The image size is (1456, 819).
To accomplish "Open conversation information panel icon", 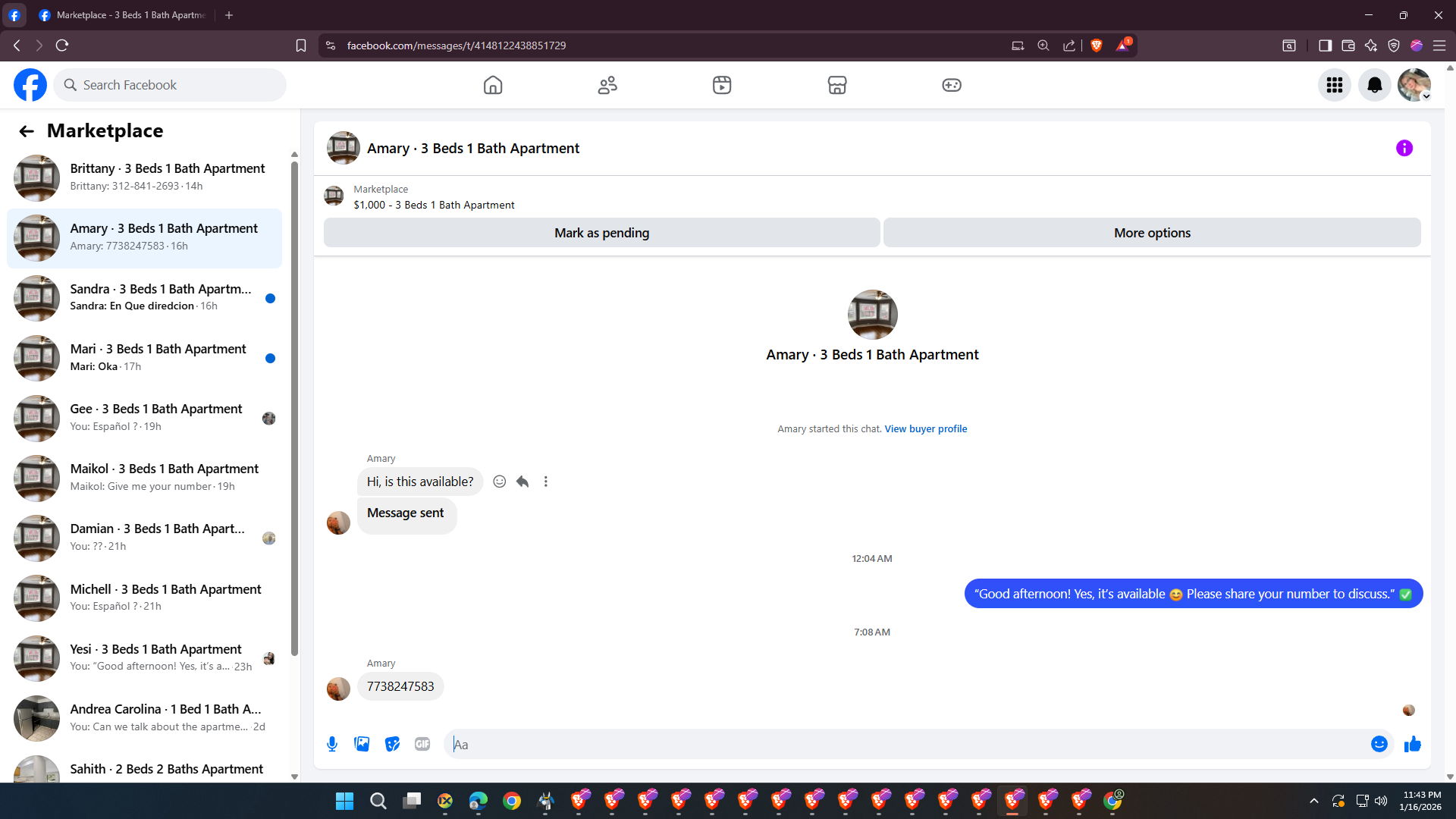I will pyautogui.click(x=1404, y=148).
